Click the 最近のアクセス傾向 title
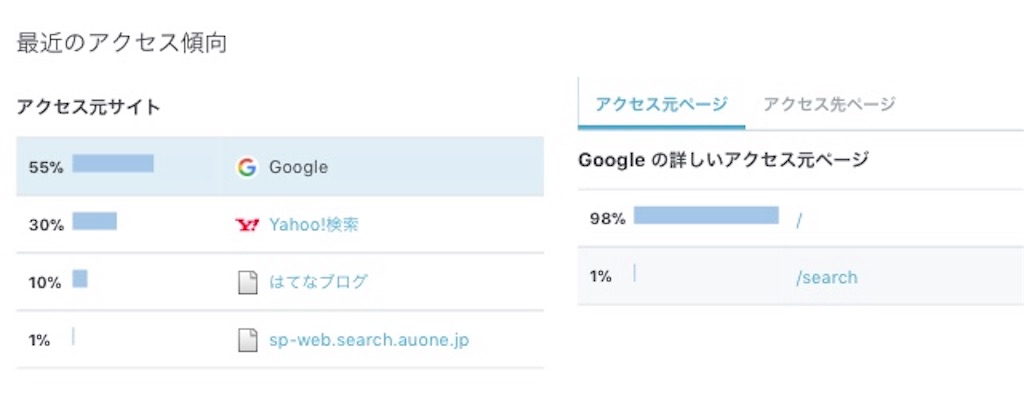The height and width of the screenshot is (405, 1024). tap(121, 44)
